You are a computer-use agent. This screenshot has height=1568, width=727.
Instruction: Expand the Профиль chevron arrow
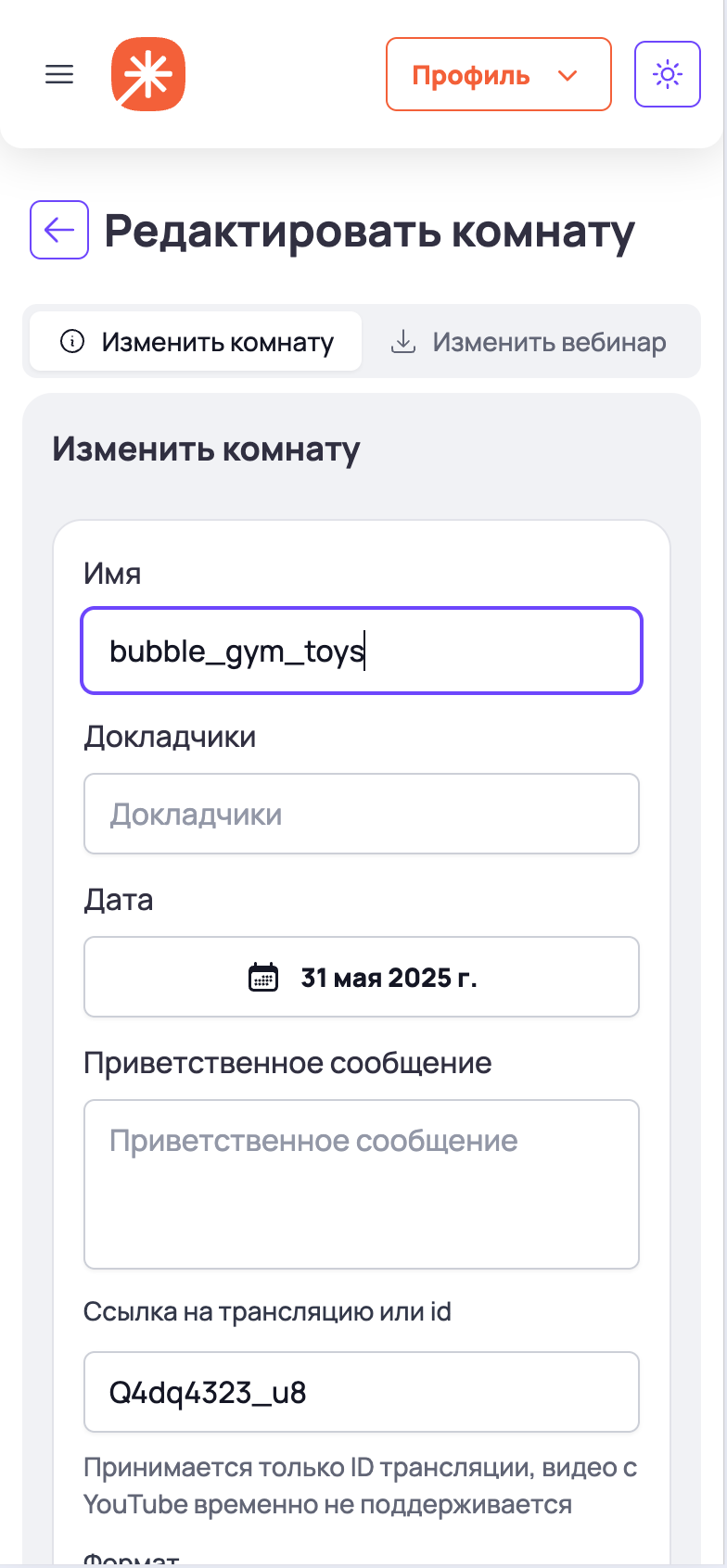point(568,75)
